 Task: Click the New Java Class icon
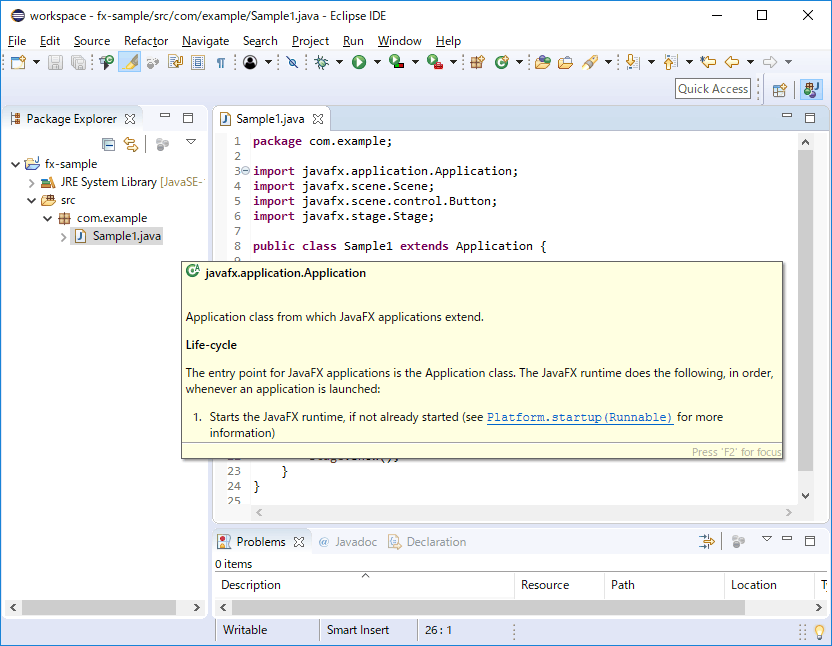tap(501, 62)
